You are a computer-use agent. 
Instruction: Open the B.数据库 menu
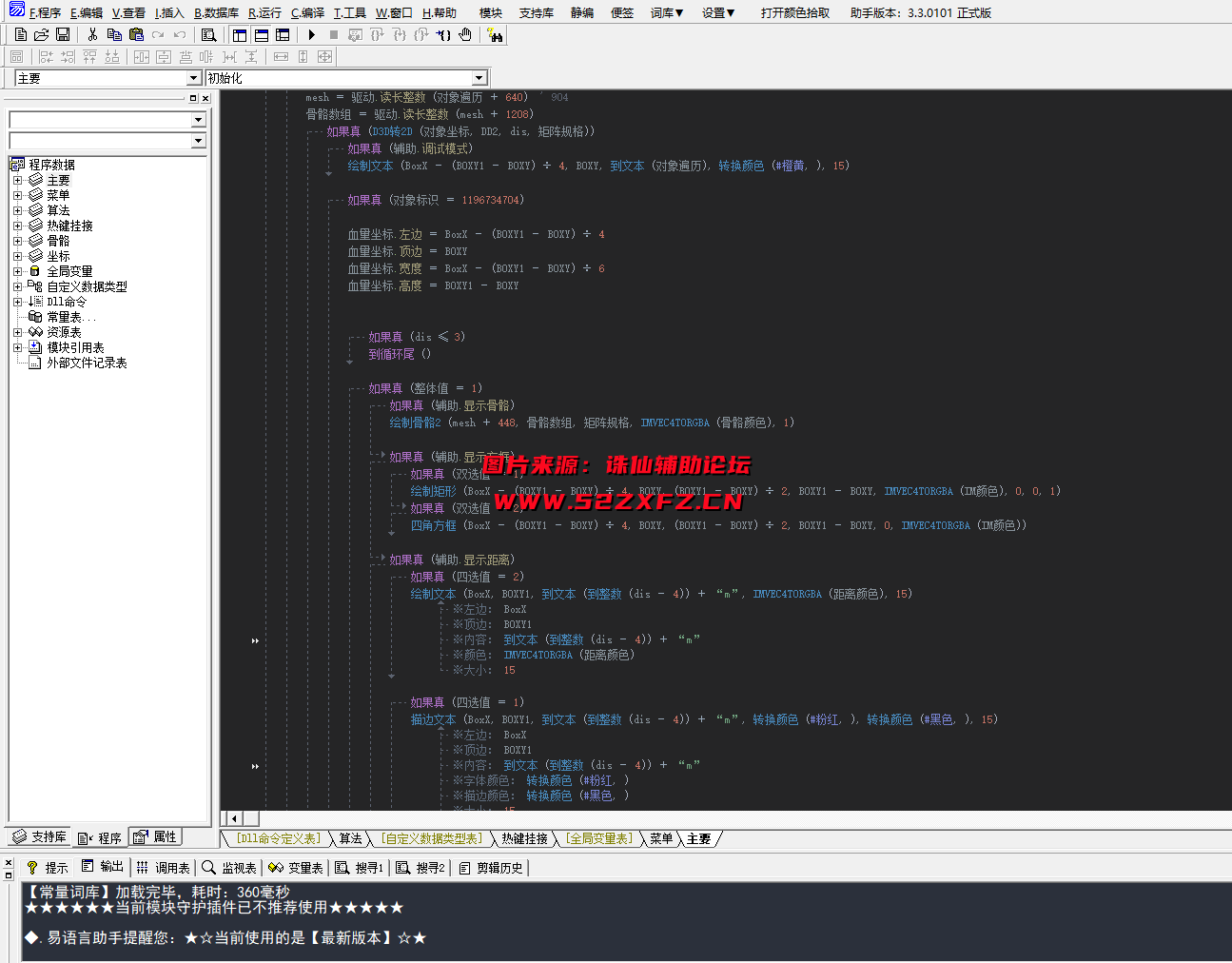tap(216, 12)
